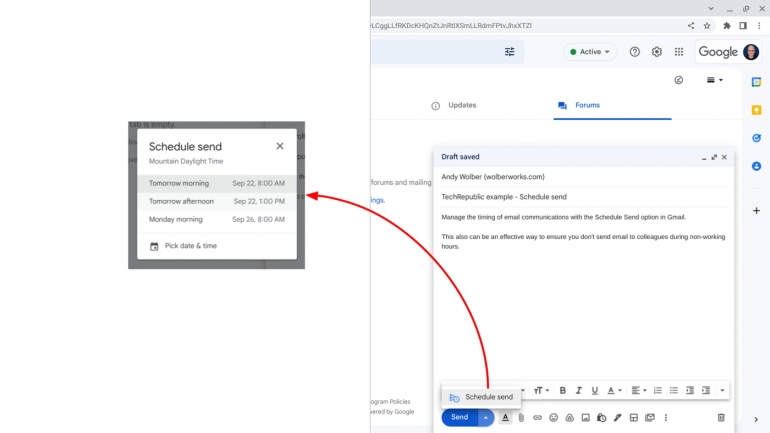Choose Schedule send from the popup menu
Screen dimensions: 770x433
481,397
